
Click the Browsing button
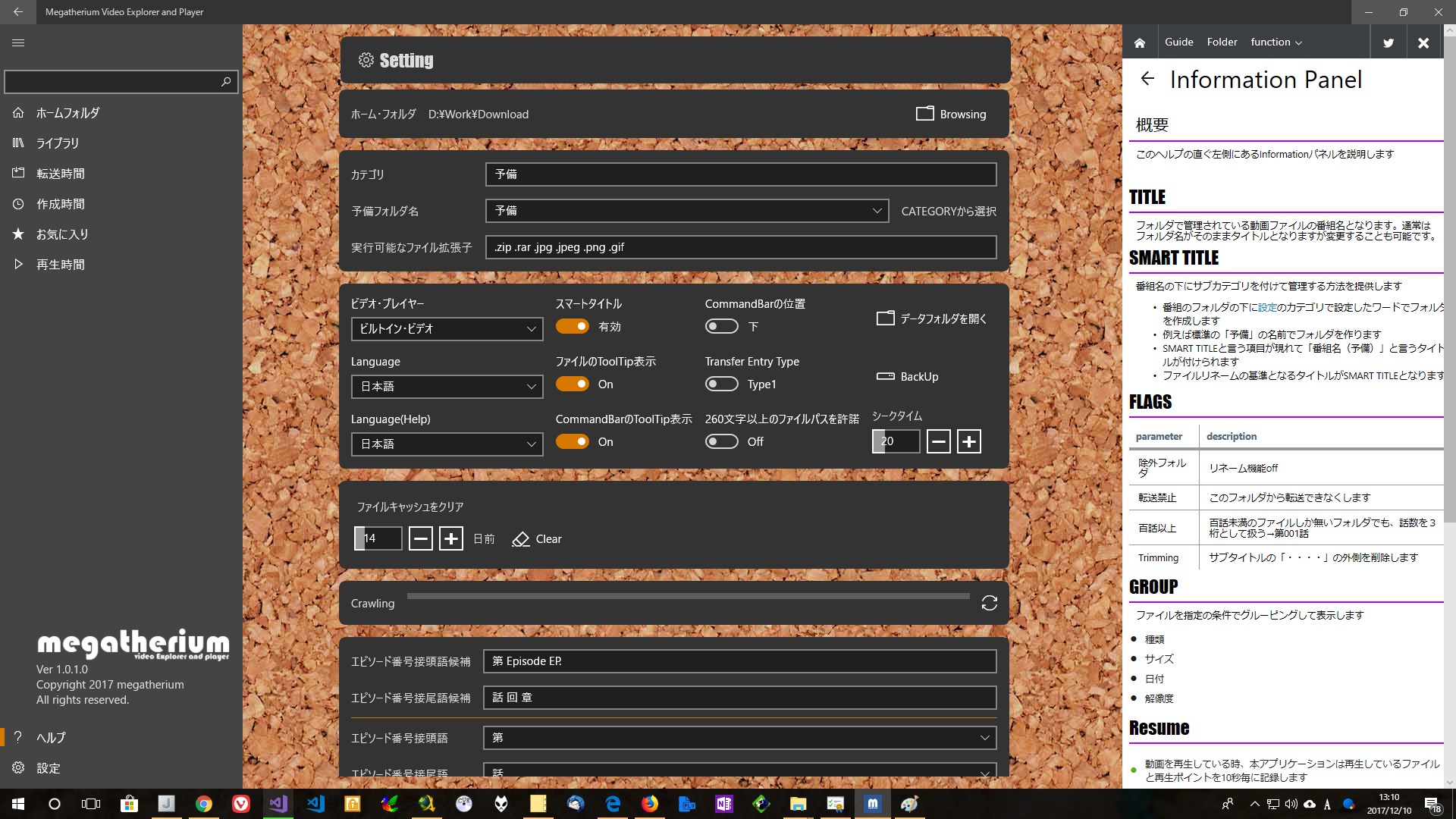(951, 114)
